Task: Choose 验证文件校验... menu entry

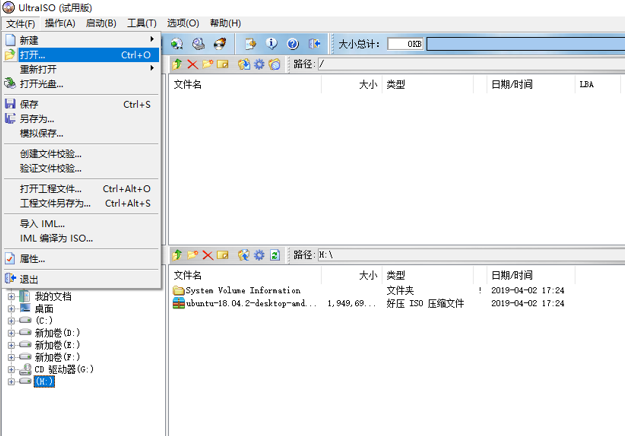Action: pyautogui.click(x=82, y=168)
